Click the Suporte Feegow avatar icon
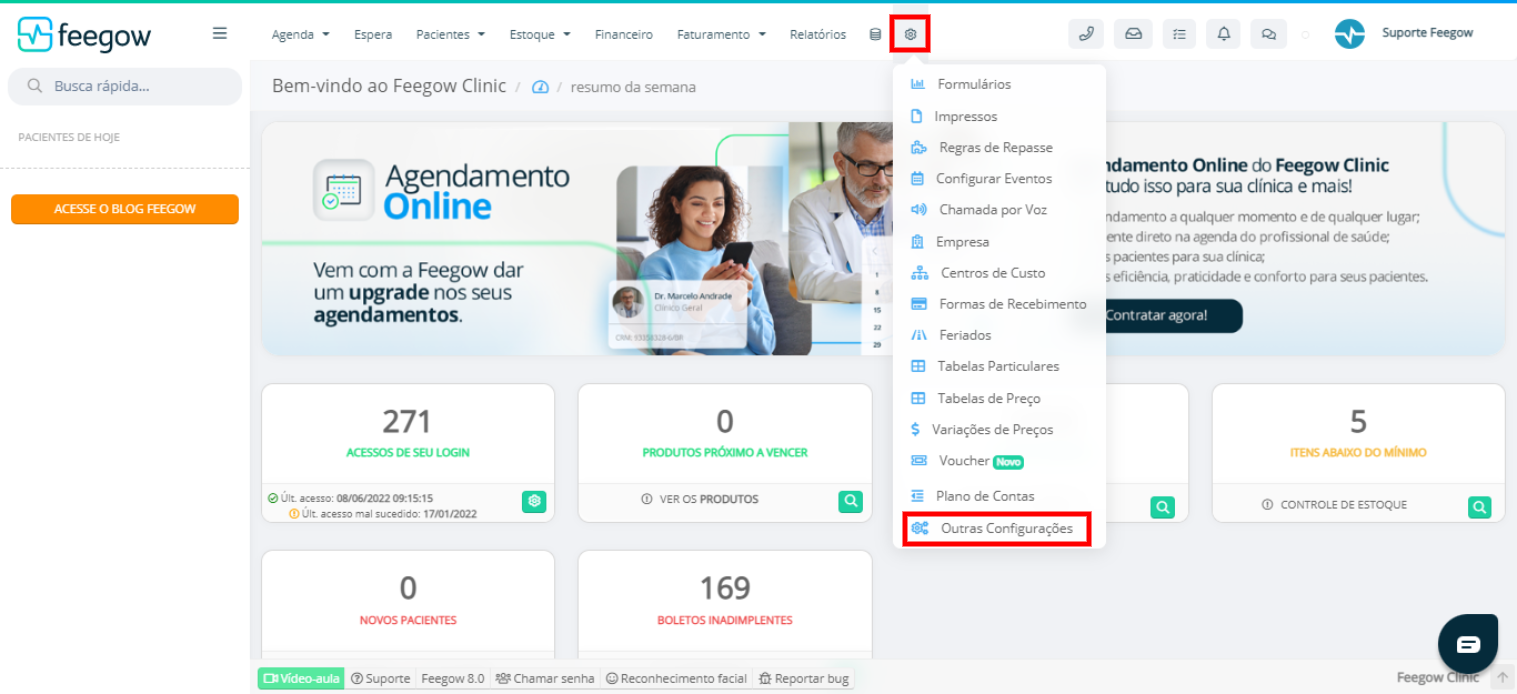The height and width of the screenshot is (694, 1517). [x=1349, y=34]
